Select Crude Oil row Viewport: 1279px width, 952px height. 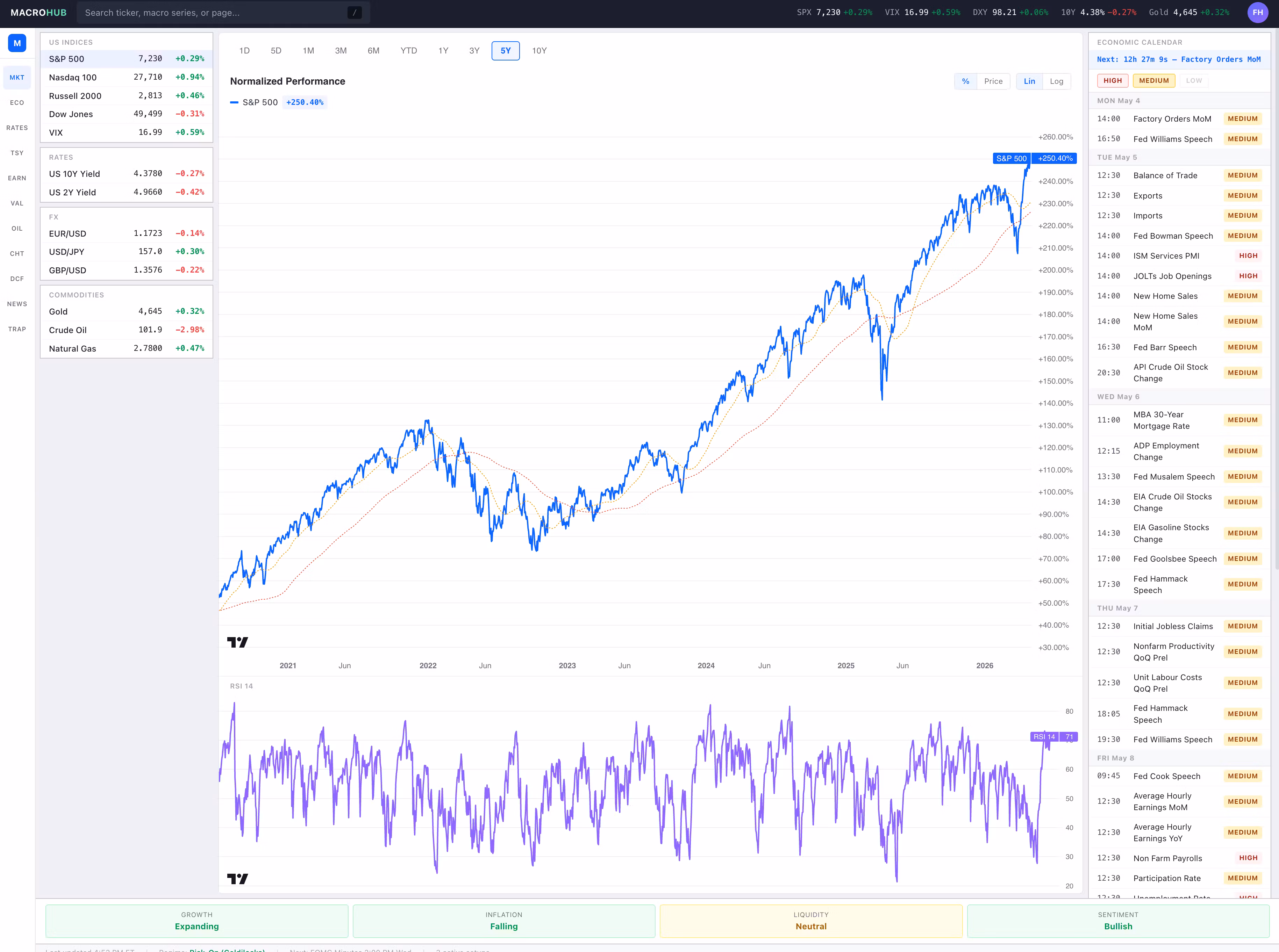[x=126, y=330]
